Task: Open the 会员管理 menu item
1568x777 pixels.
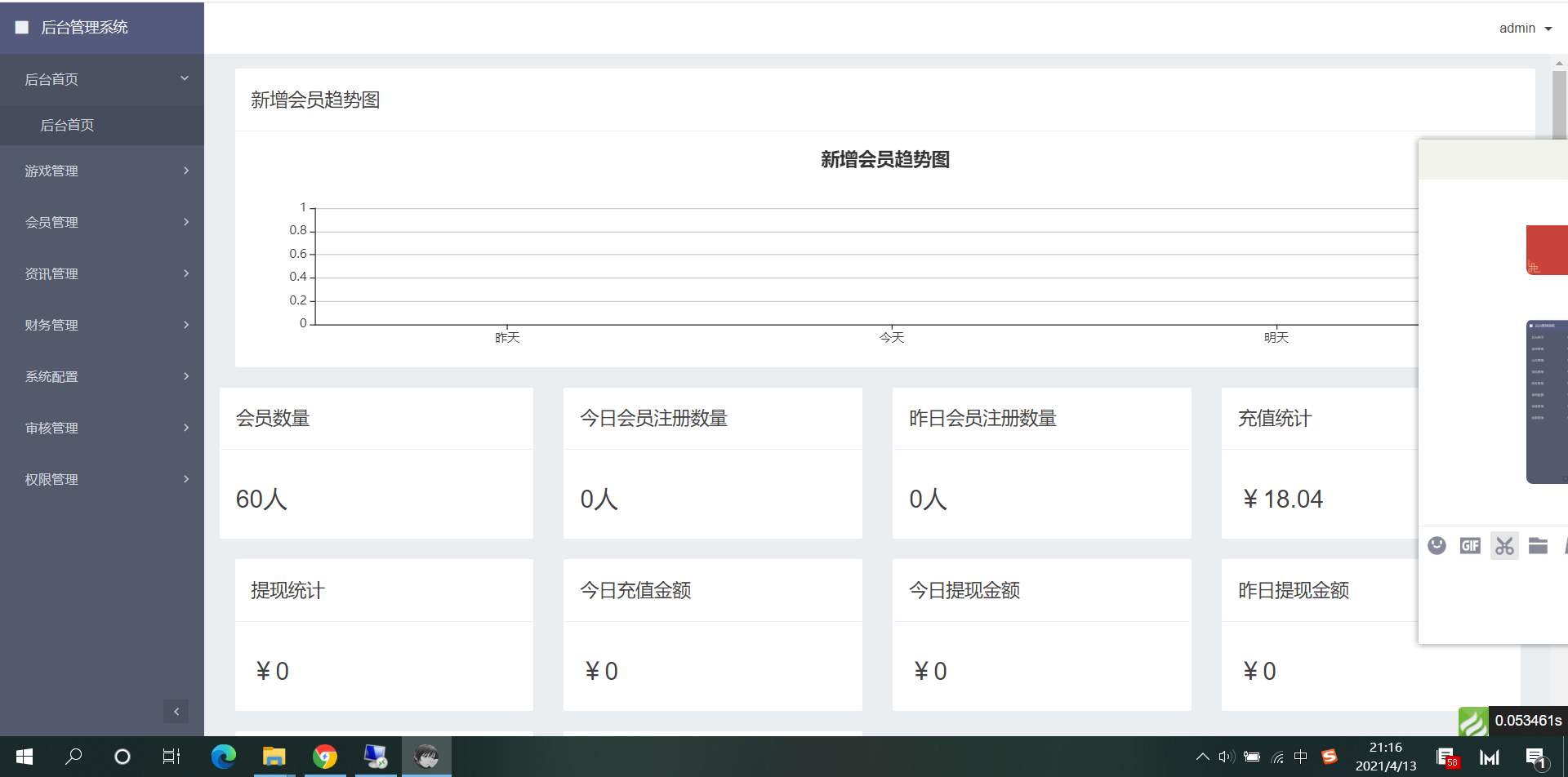Action: tap(102, 222)
